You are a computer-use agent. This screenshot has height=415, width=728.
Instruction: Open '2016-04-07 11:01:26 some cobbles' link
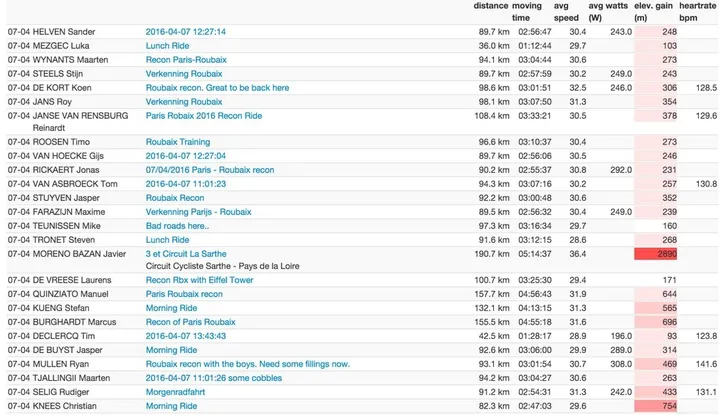[x=216, y=378]
